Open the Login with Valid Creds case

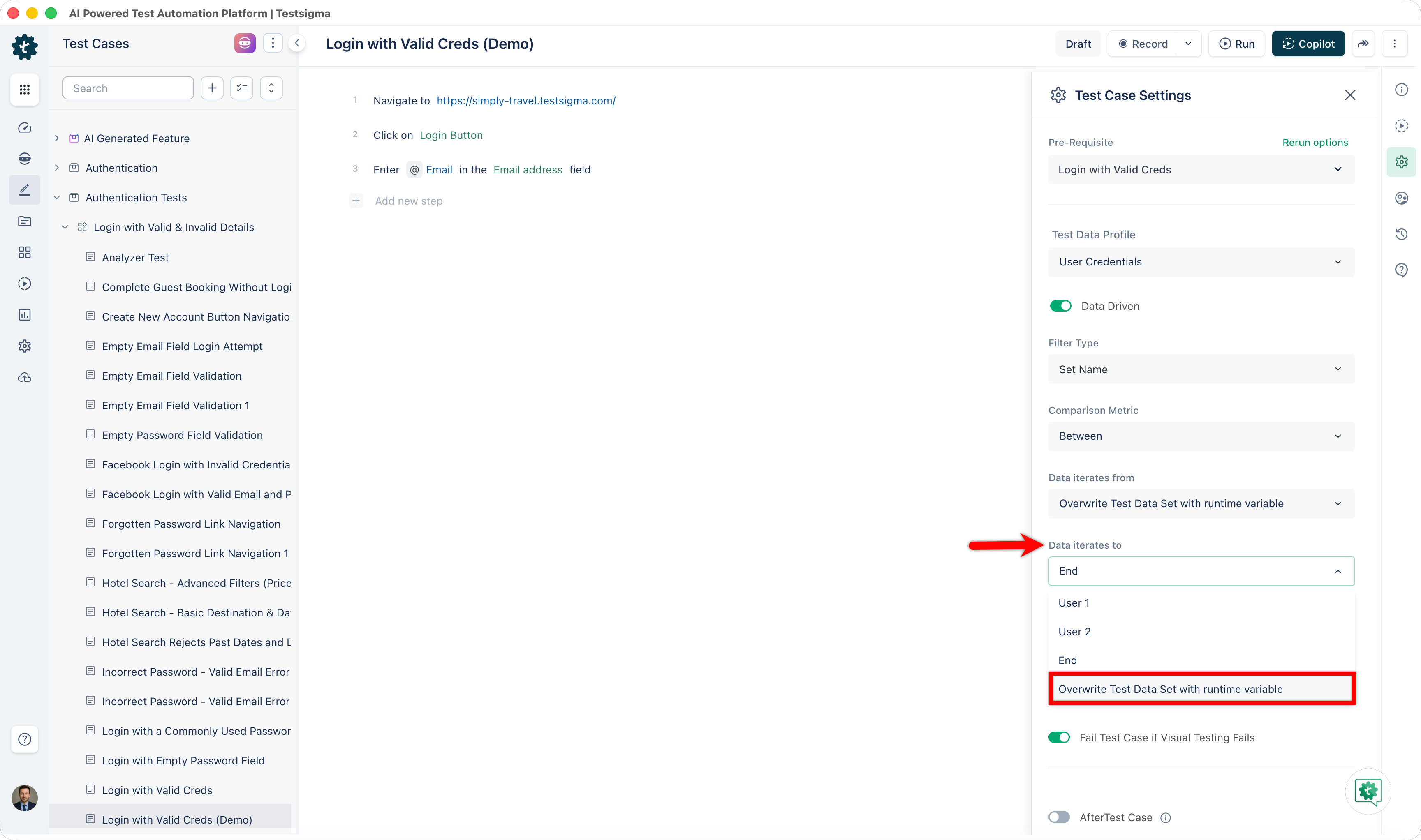pos(157,790)
